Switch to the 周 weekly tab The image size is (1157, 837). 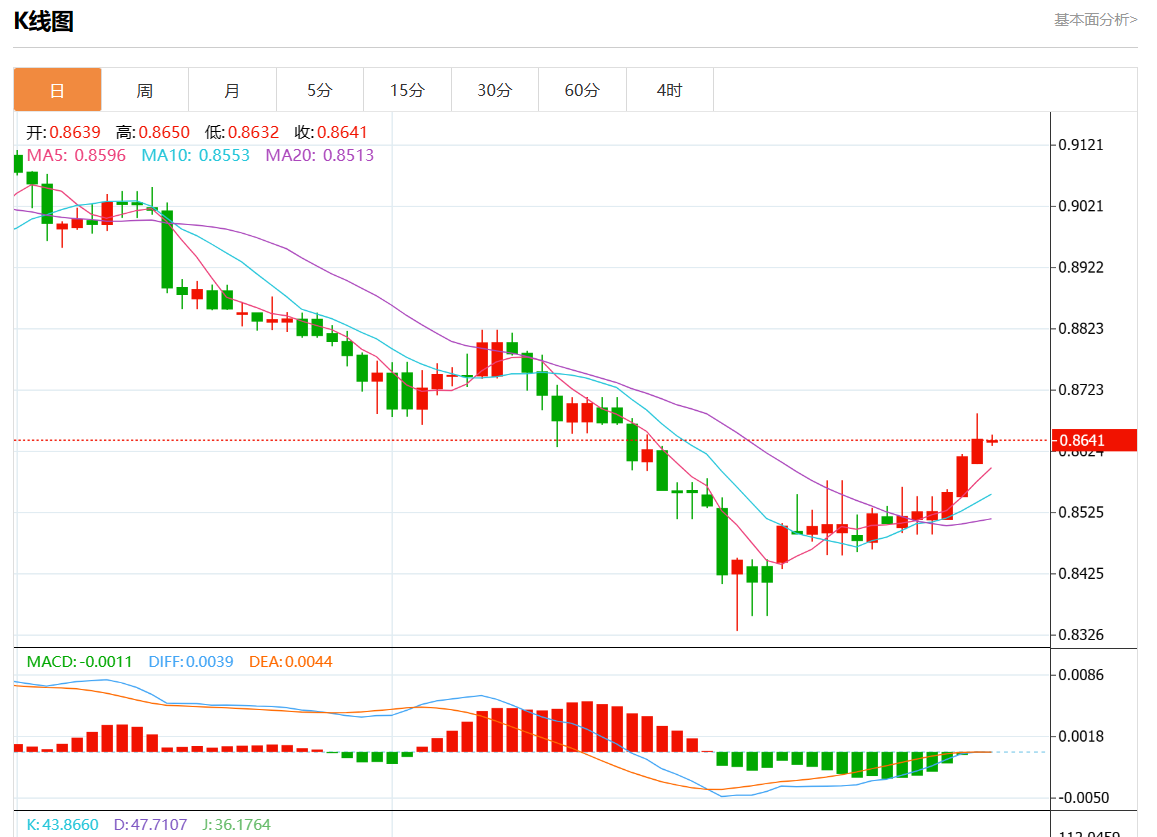pyautogui.click(x=145, y=90)
